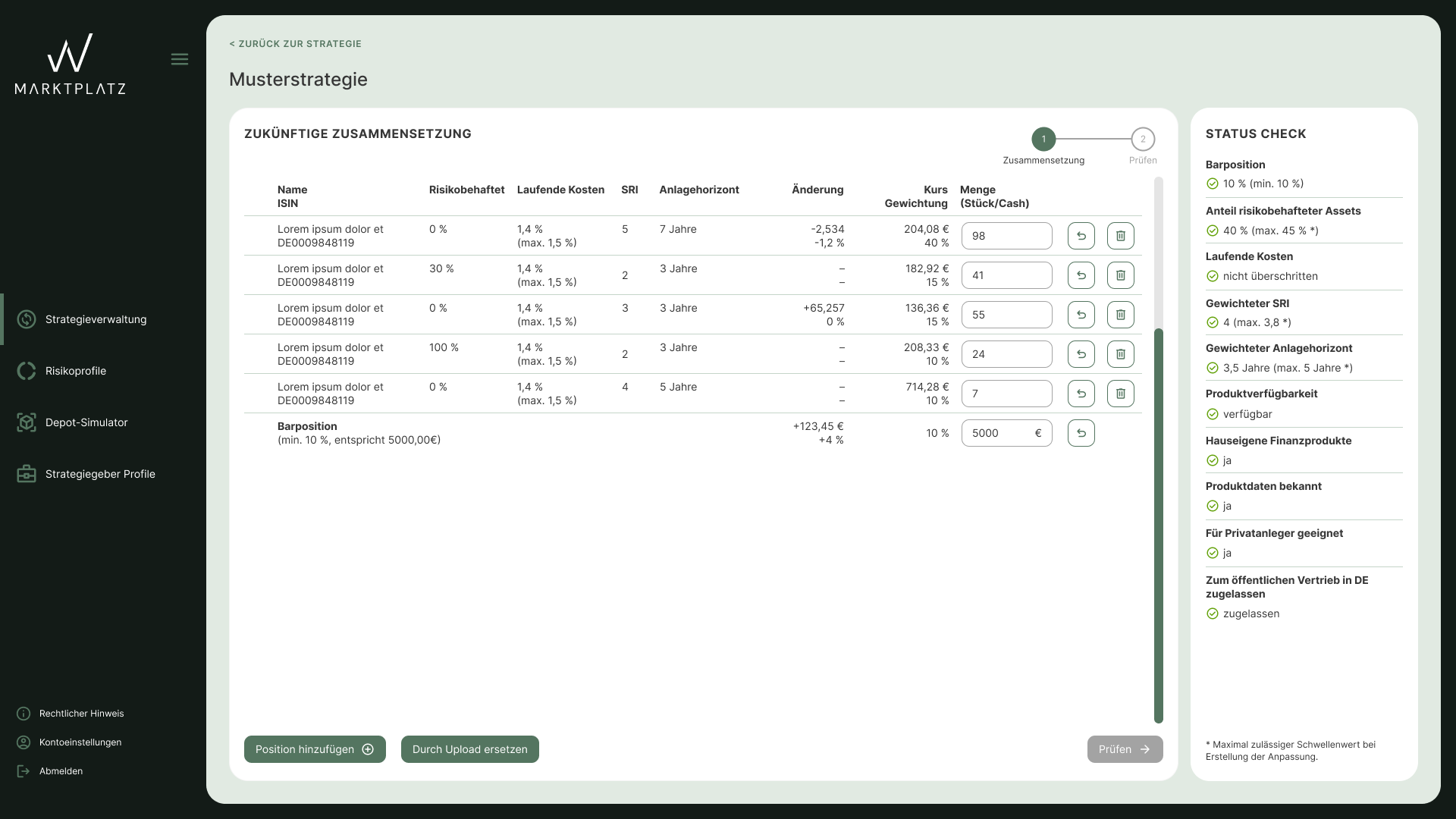Delete the 208,33 € position

tap(1121, 354)
